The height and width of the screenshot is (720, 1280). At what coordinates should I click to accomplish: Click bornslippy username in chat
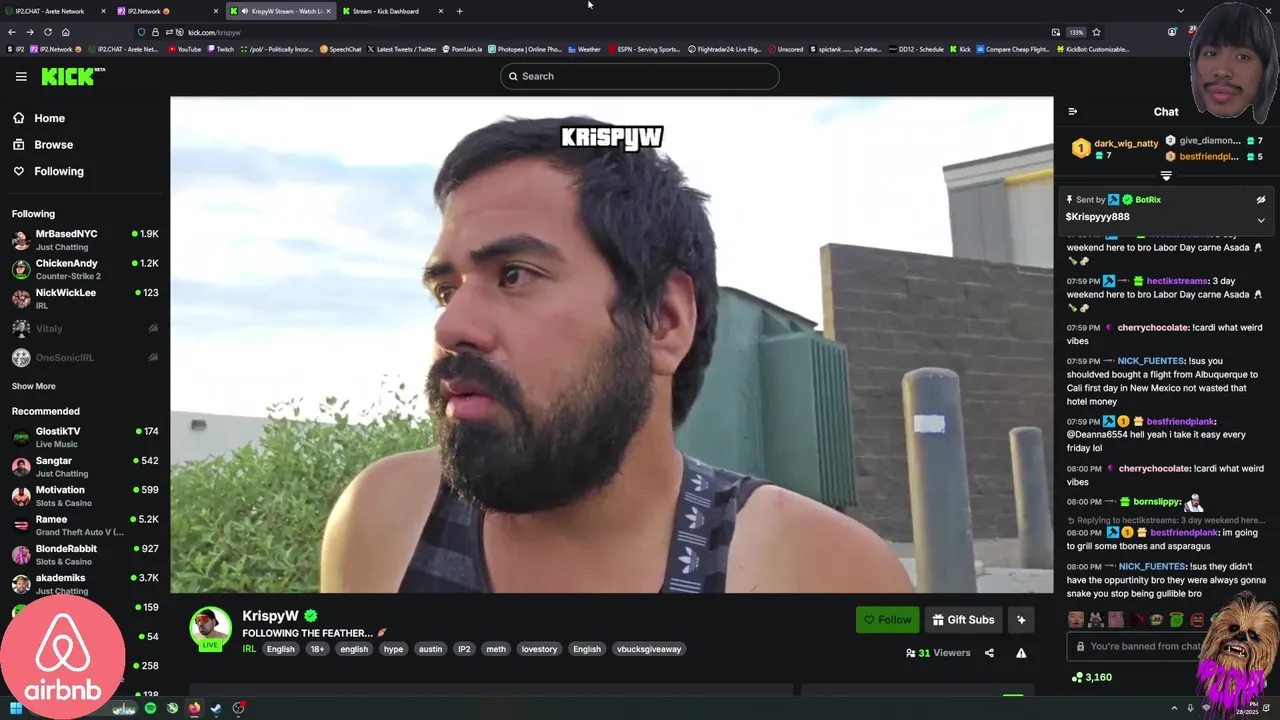pos(1156,502)
